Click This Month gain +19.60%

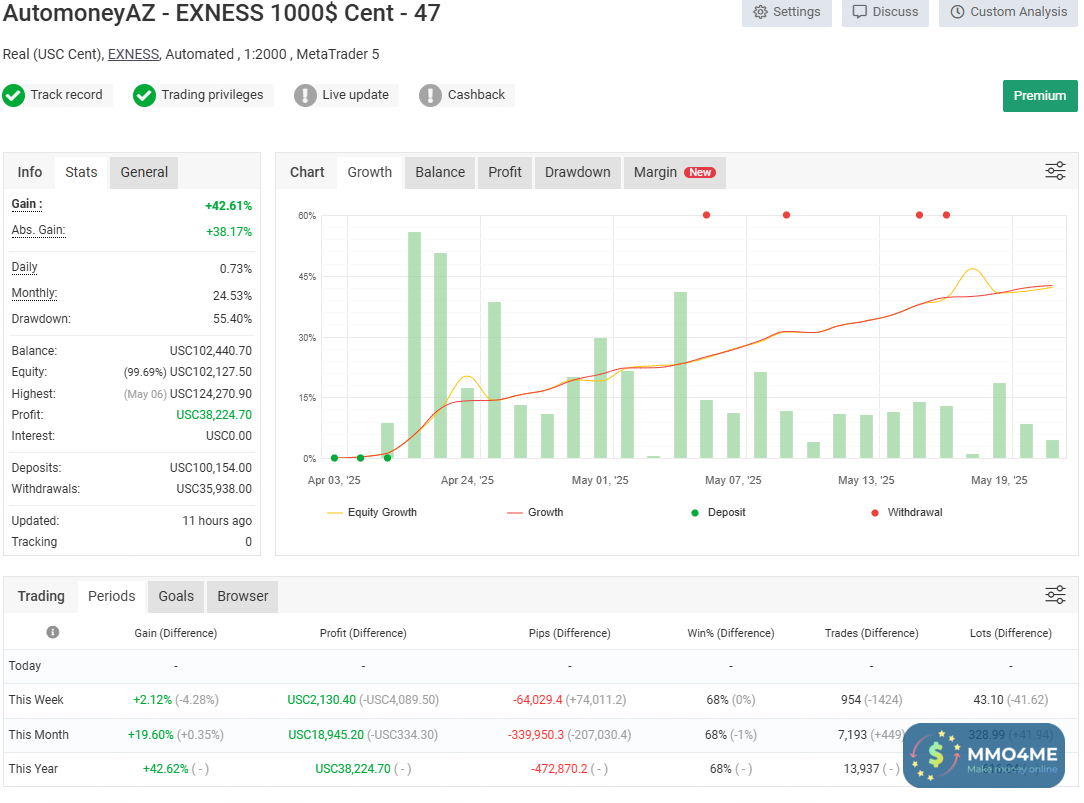[150, 735]
